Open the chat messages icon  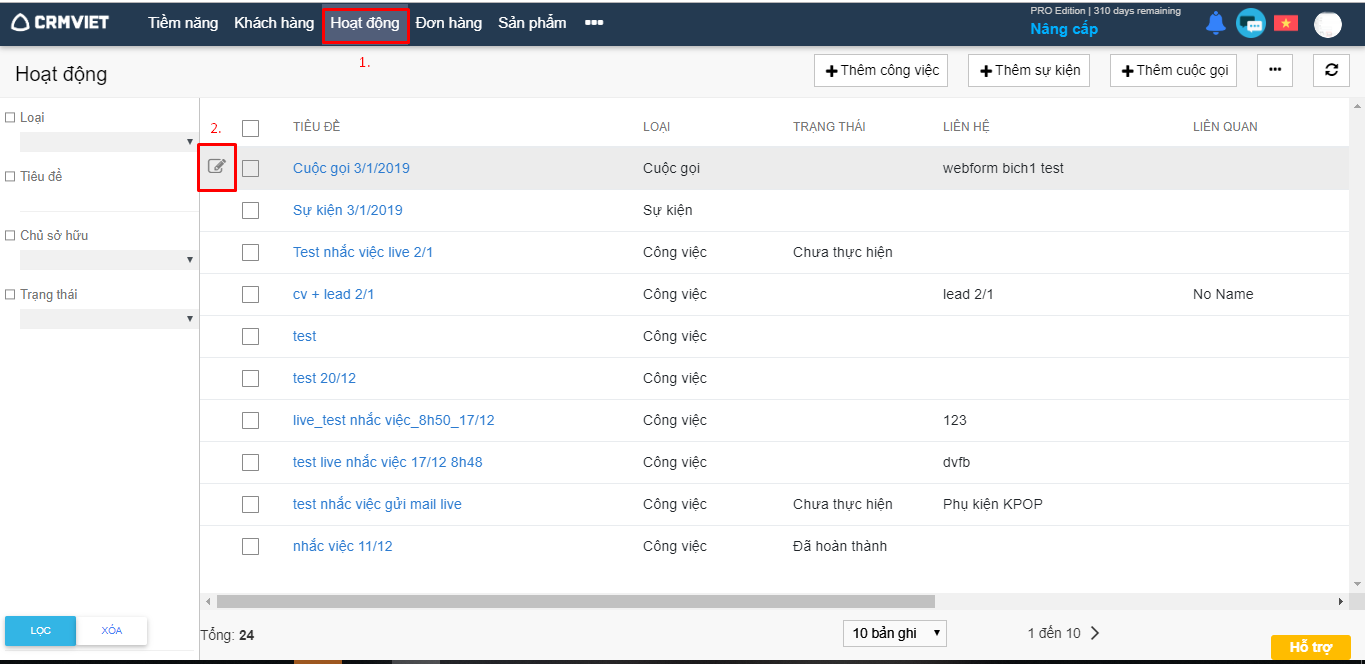click(1250, 23)
